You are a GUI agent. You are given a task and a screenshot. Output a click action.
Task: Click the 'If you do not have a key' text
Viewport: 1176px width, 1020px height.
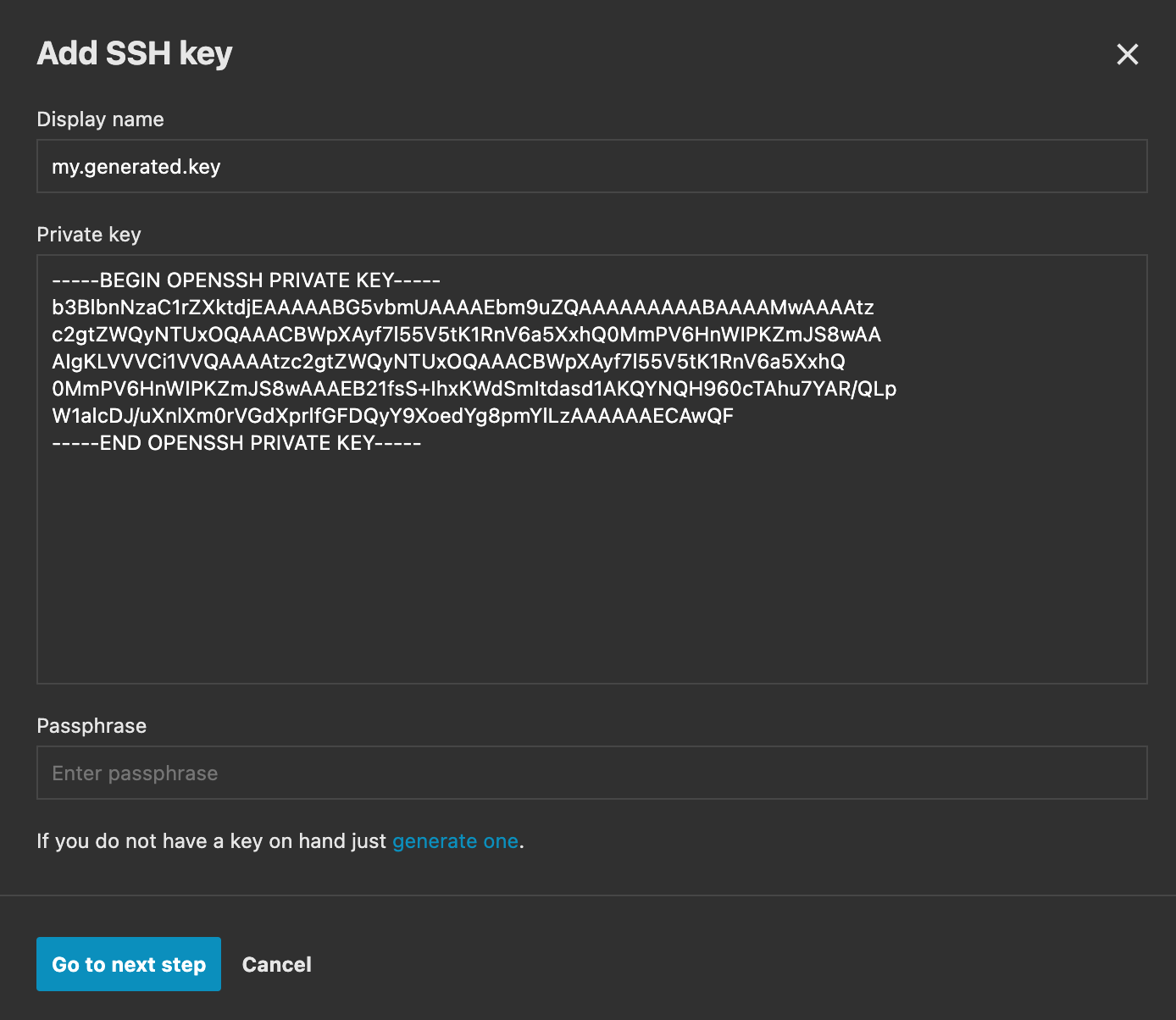click(211, 841)
